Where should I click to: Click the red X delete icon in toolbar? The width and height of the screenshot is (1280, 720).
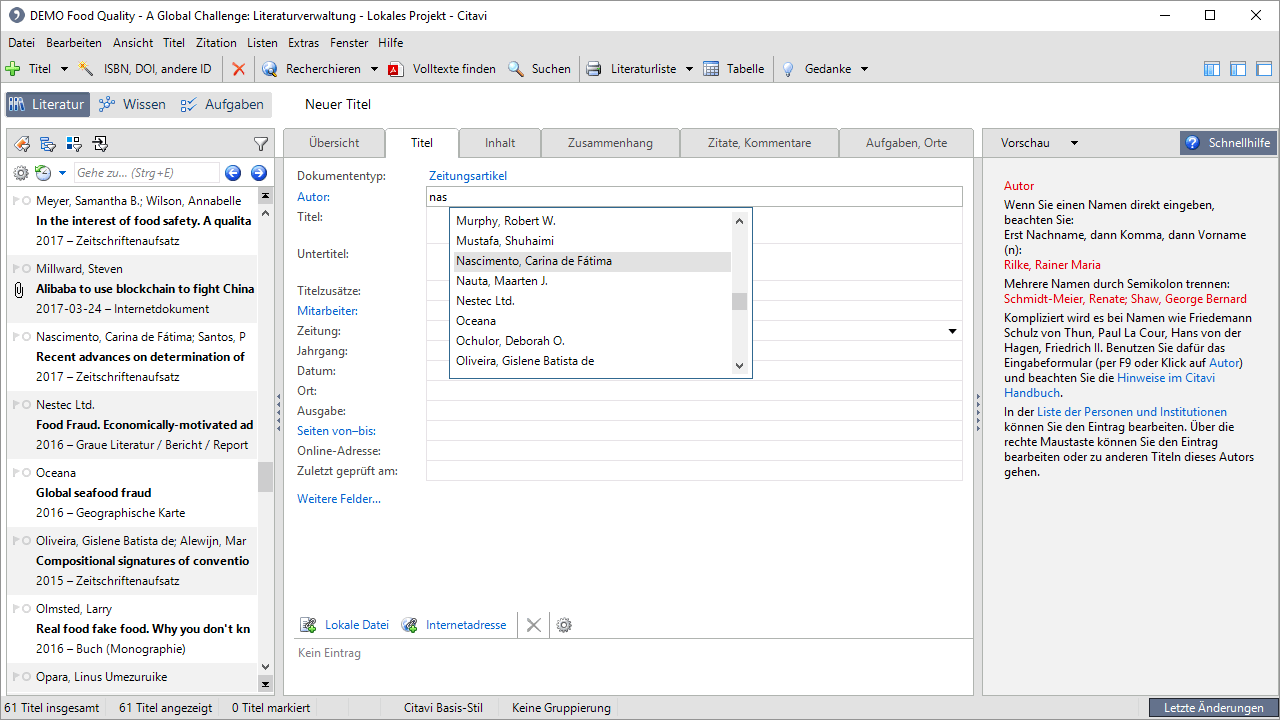[238, 69]
